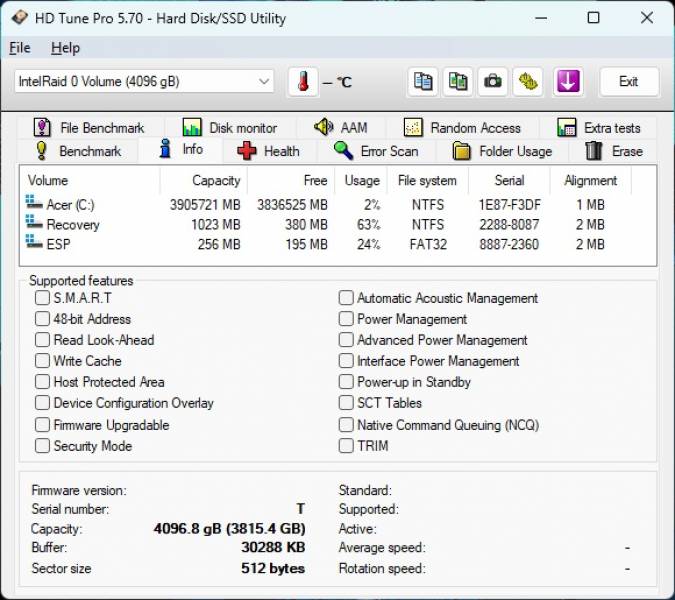675x600 pixels.
Task: Switch to the Disk monitor tab
Action: (229, 128)
